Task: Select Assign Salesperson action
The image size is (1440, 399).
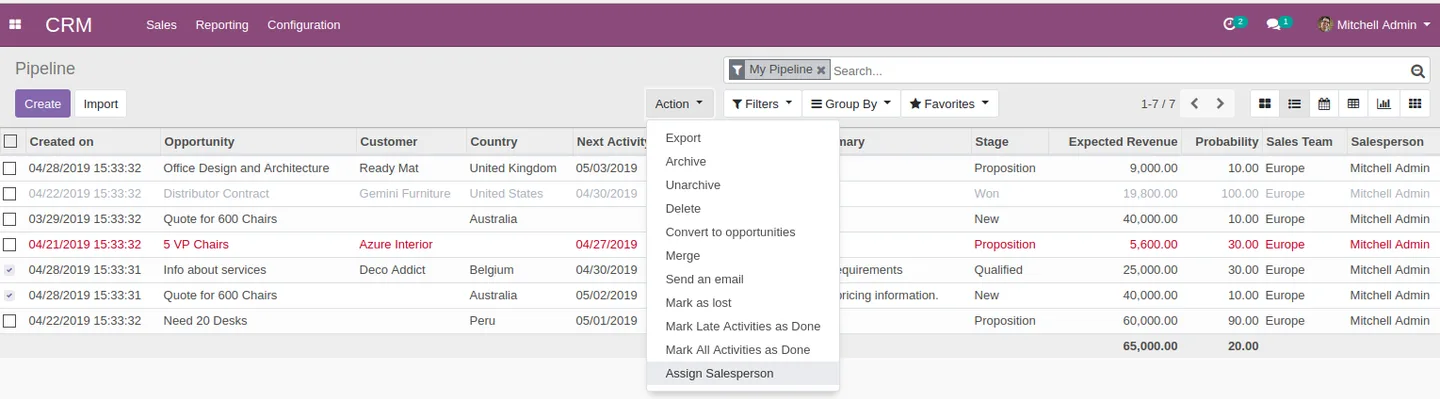Action: (743, 374)
